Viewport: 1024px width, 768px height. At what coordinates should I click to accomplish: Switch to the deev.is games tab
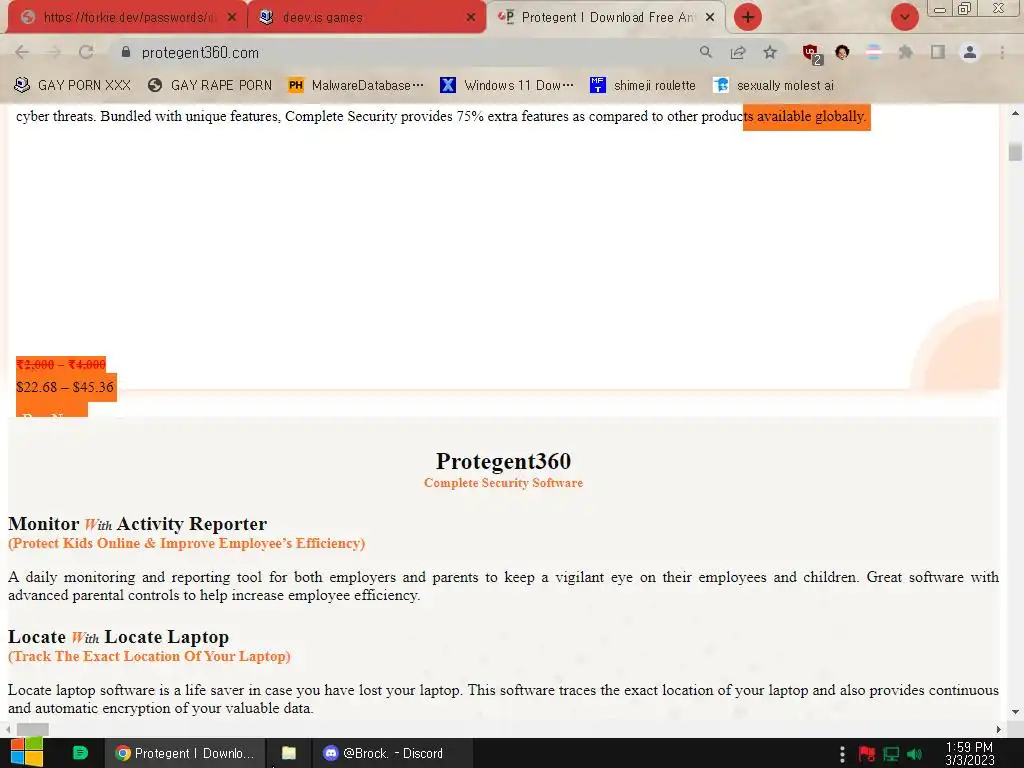click(366, 18)
